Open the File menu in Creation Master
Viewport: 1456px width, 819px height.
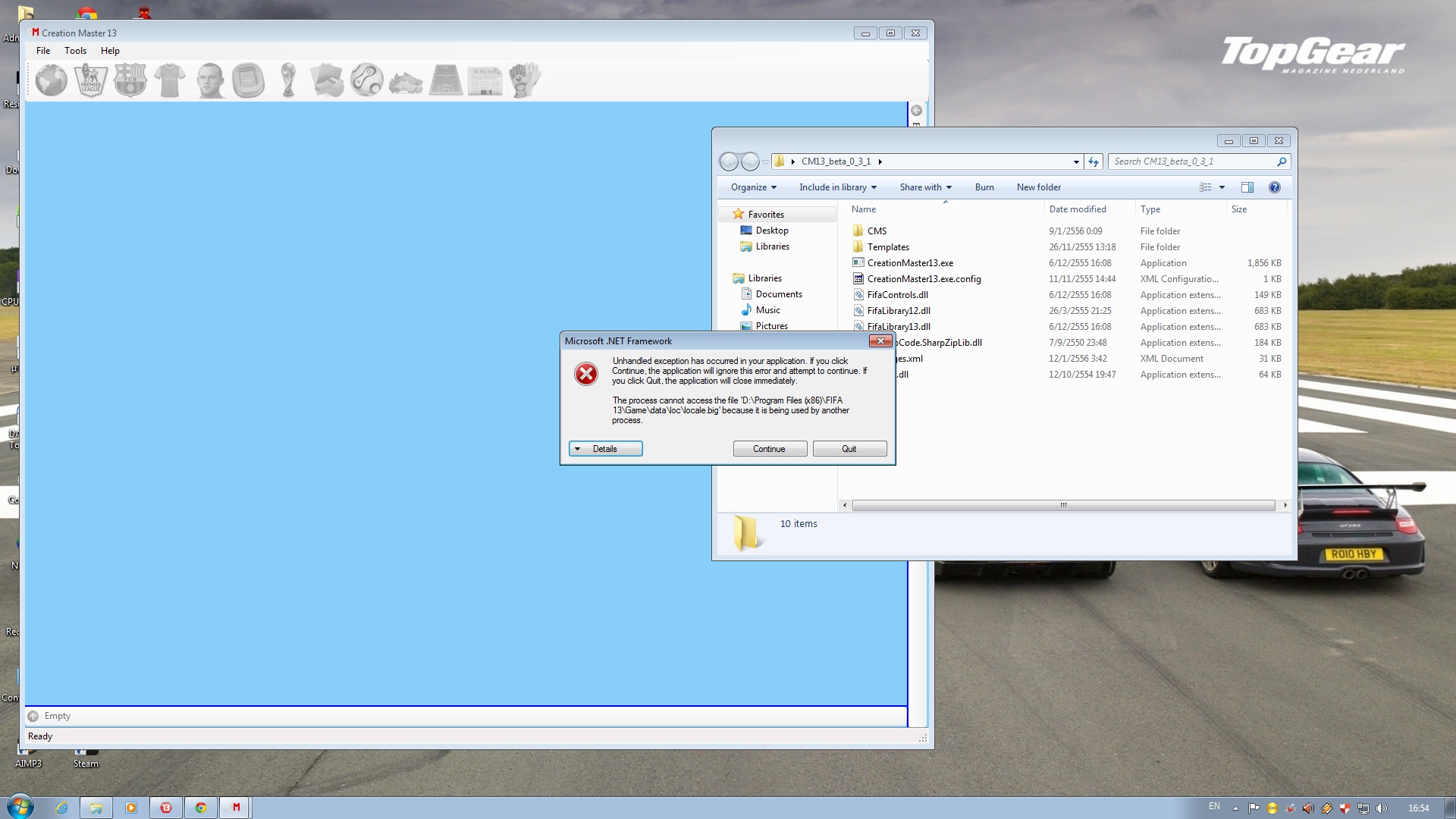(43, 51)
